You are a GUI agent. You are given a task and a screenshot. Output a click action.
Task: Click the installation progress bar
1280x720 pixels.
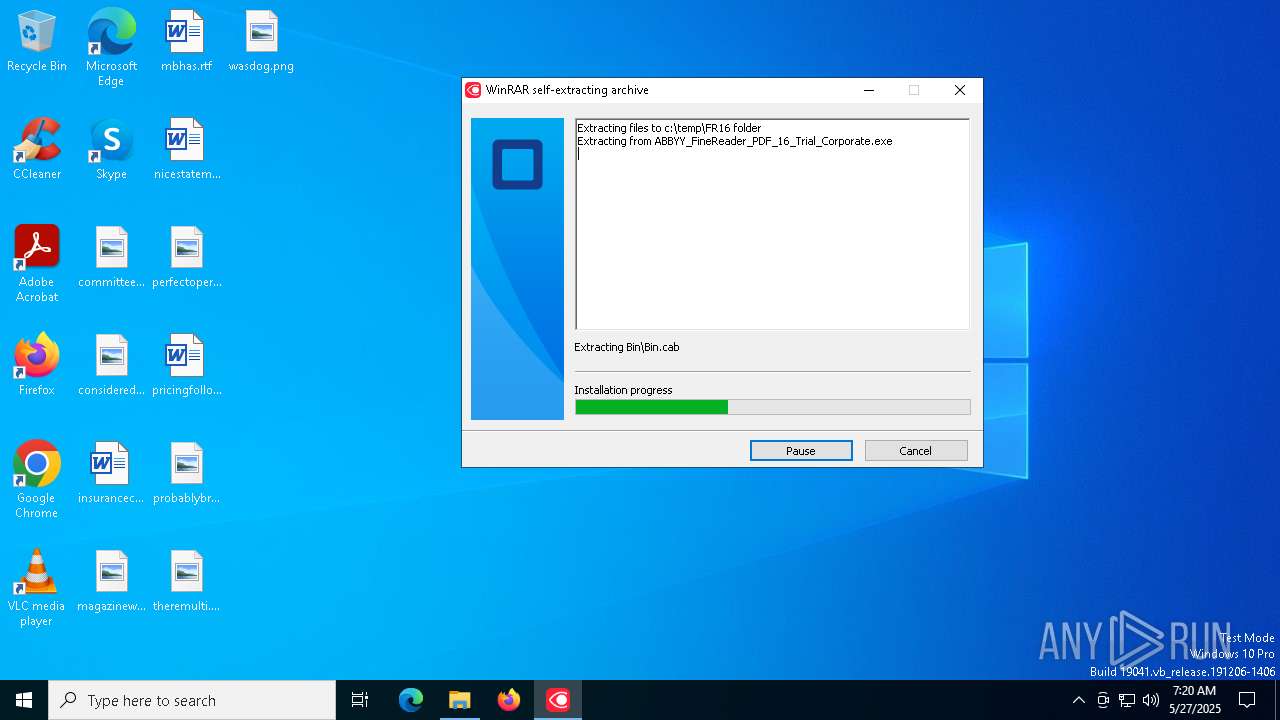click(773, 407)
